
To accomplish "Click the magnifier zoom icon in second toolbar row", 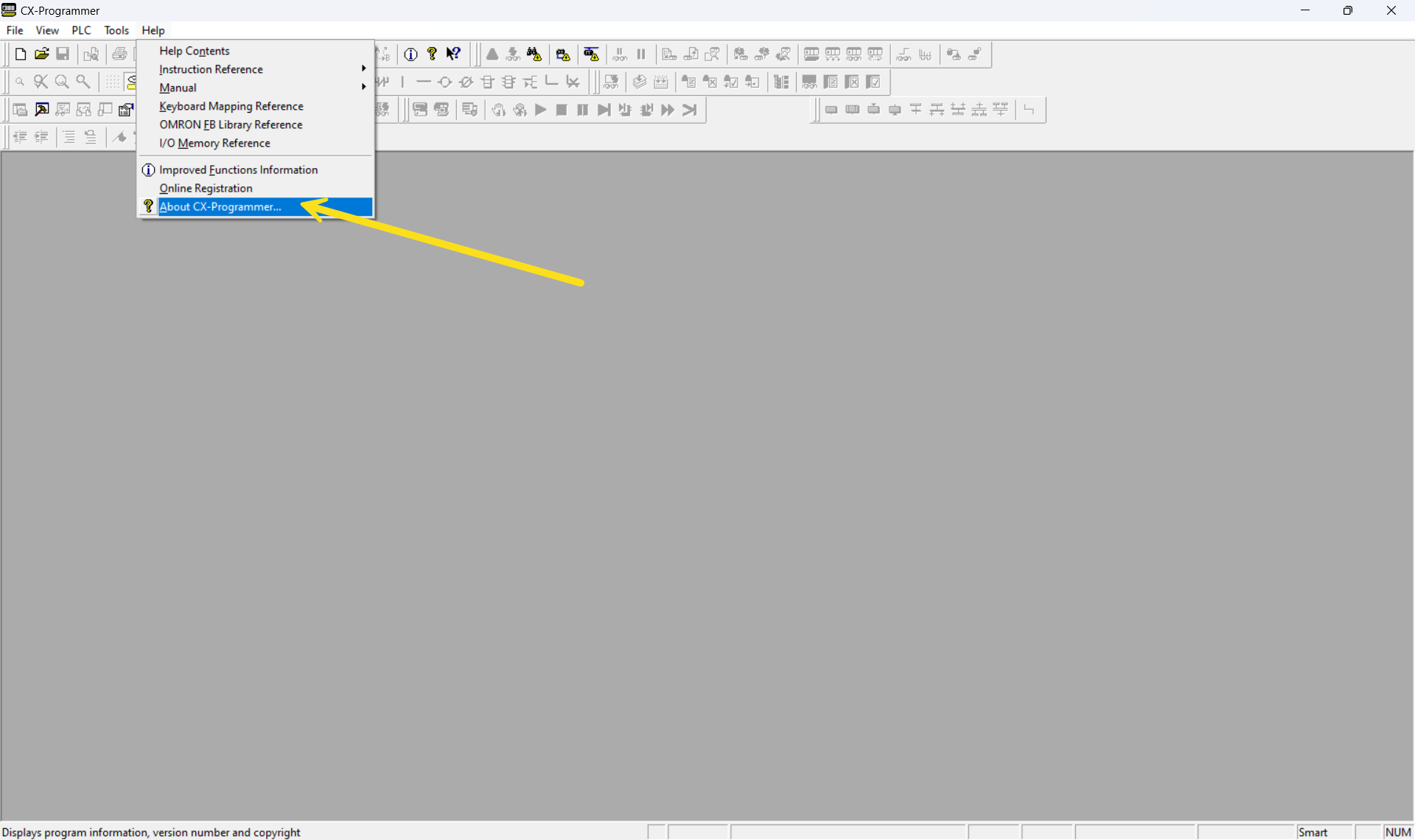I will click(62, 82).
